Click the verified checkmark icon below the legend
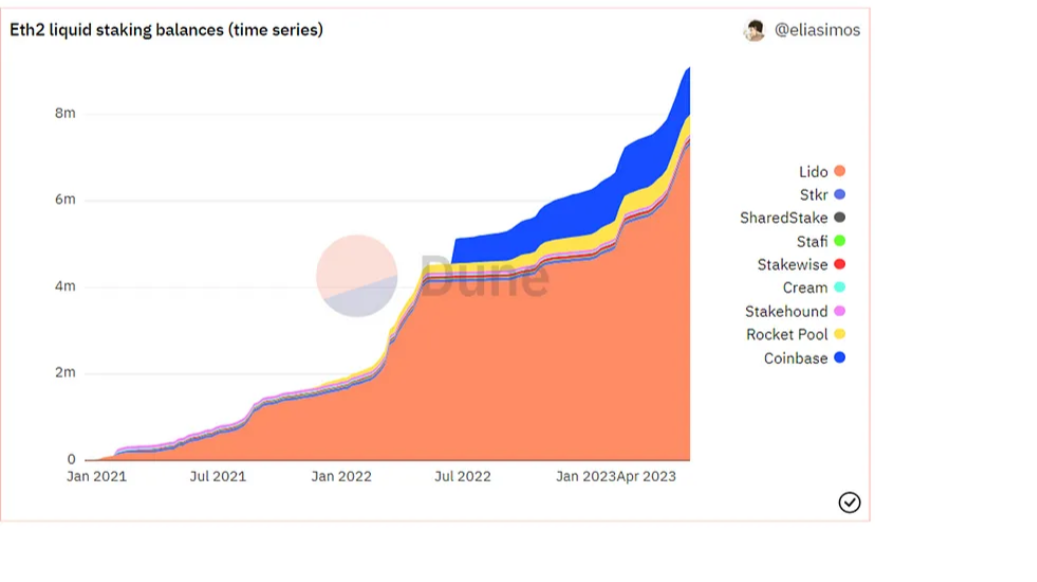The width and height of the screenshot is (1037, 582). point(849,502)
